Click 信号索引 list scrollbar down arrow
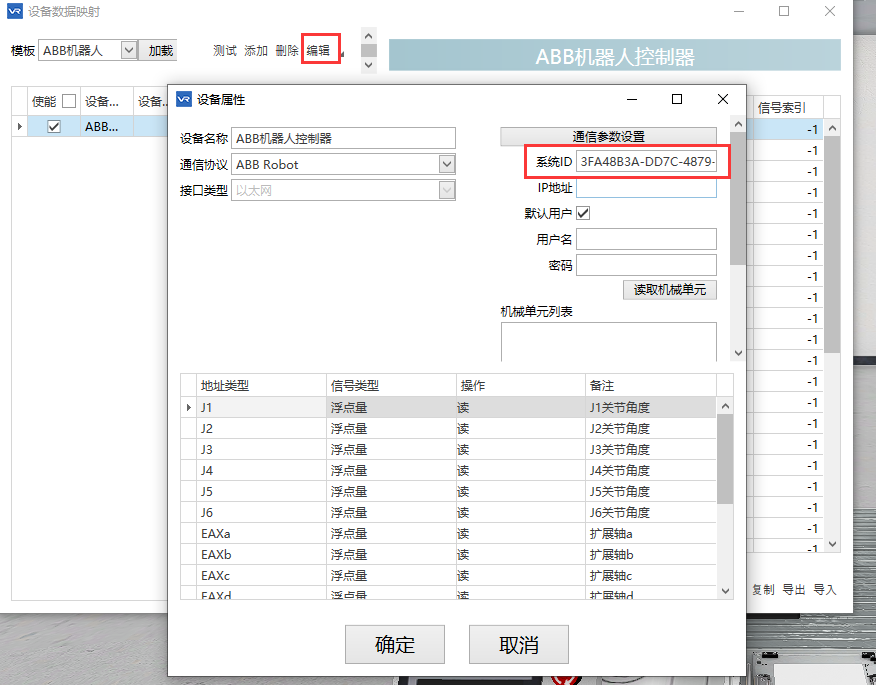 [832, 544]
